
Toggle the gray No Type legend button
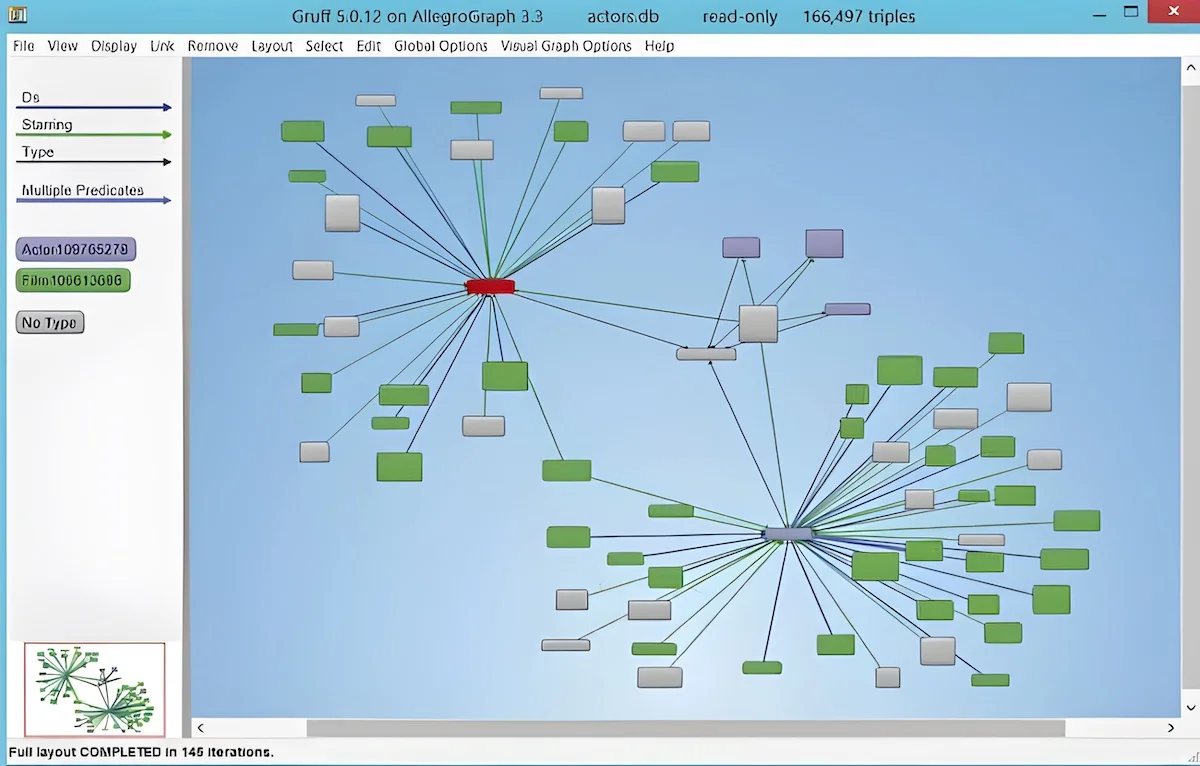coord(50,323)
